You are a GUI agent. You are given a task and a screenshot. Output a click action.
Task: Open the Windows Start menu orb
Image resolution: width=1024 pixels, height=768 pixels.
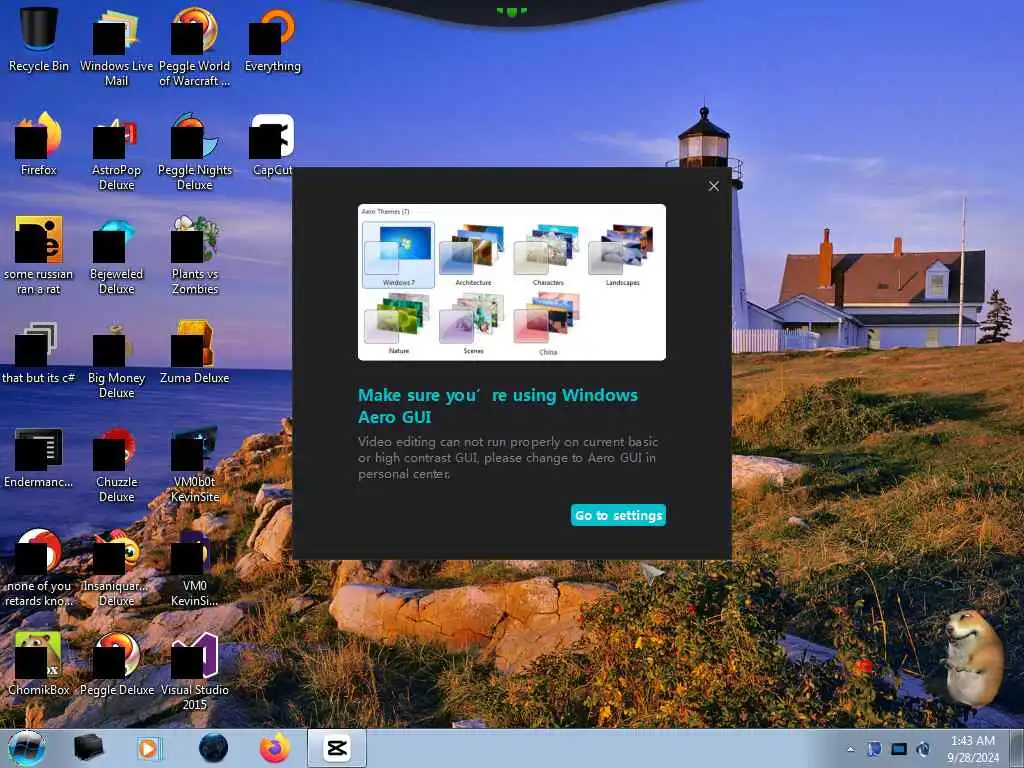pyautogui.click(x=27, y=748)
